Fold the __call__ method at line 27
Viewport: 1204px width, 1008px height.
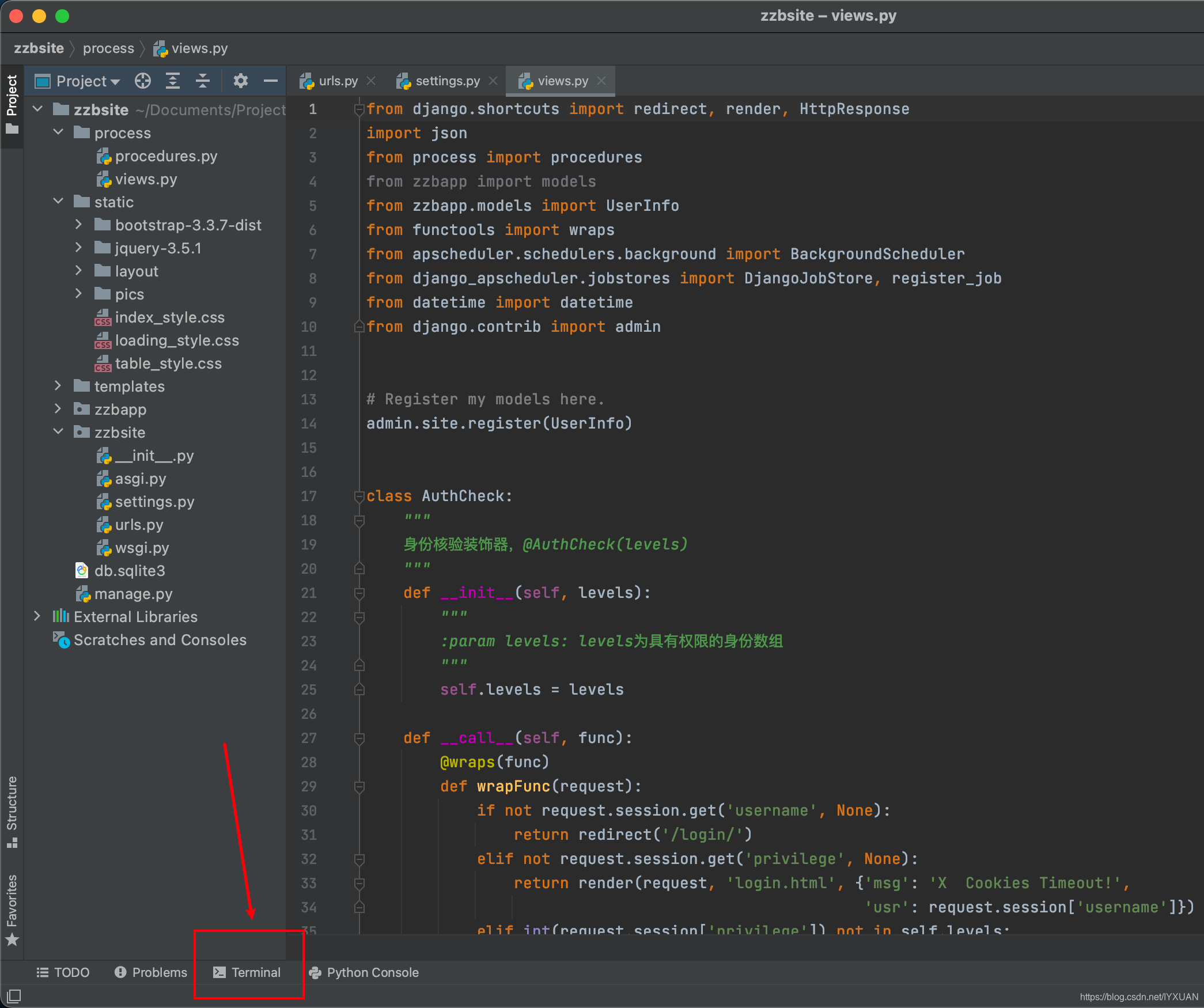(x=359, y=738)
